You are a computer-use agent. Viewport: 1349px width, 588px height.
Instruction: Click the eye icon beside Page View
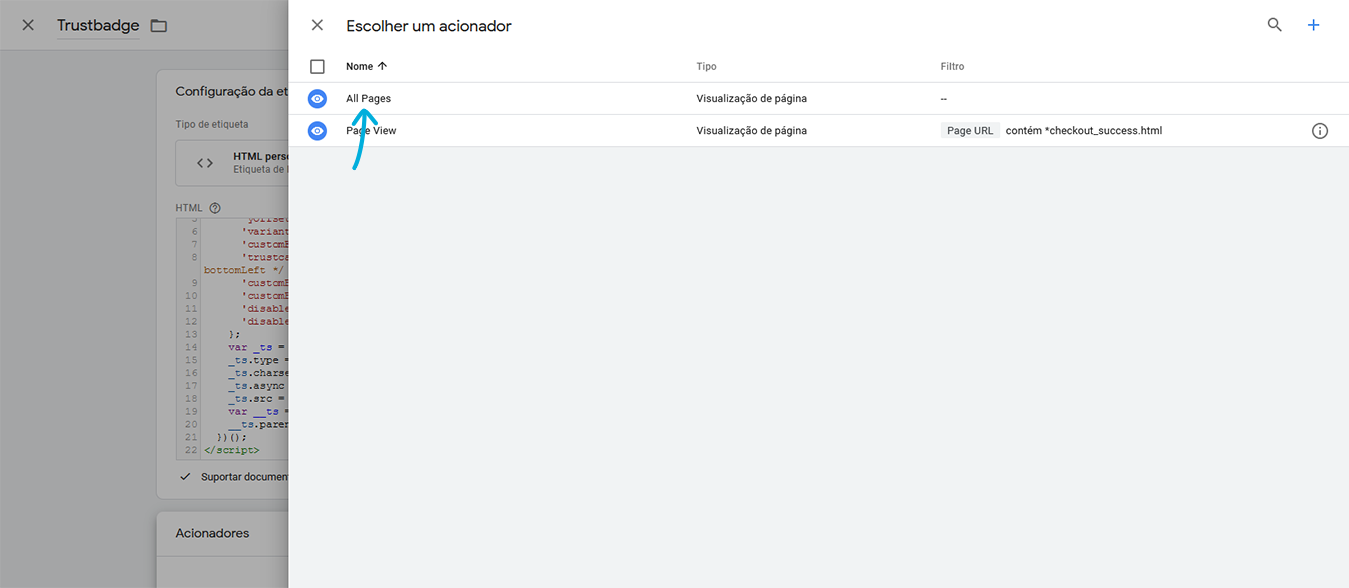[x=317, y=131]
